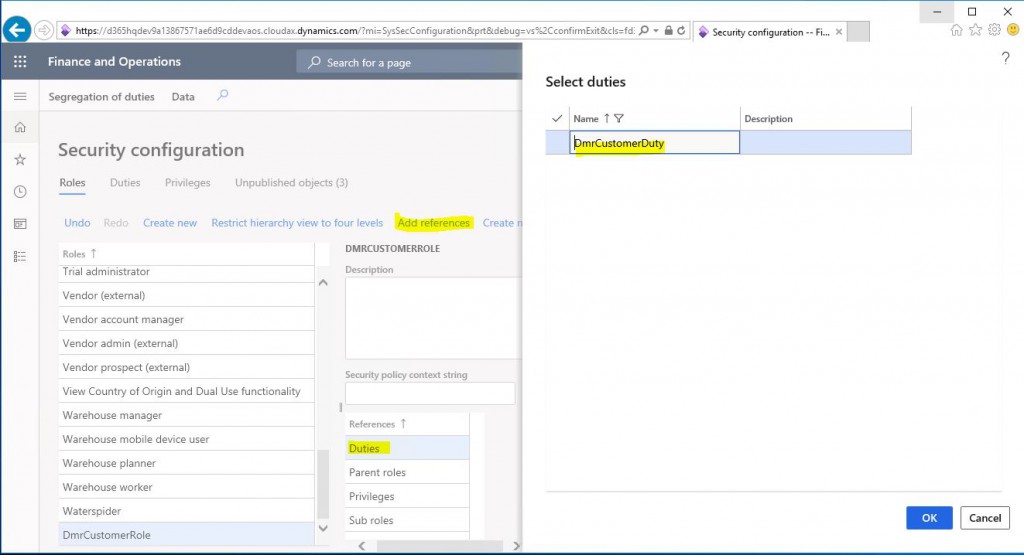The width and height of the screenshot is (1024, 555).
Task: Open the Data menu
Action: (x=183, y=97)
